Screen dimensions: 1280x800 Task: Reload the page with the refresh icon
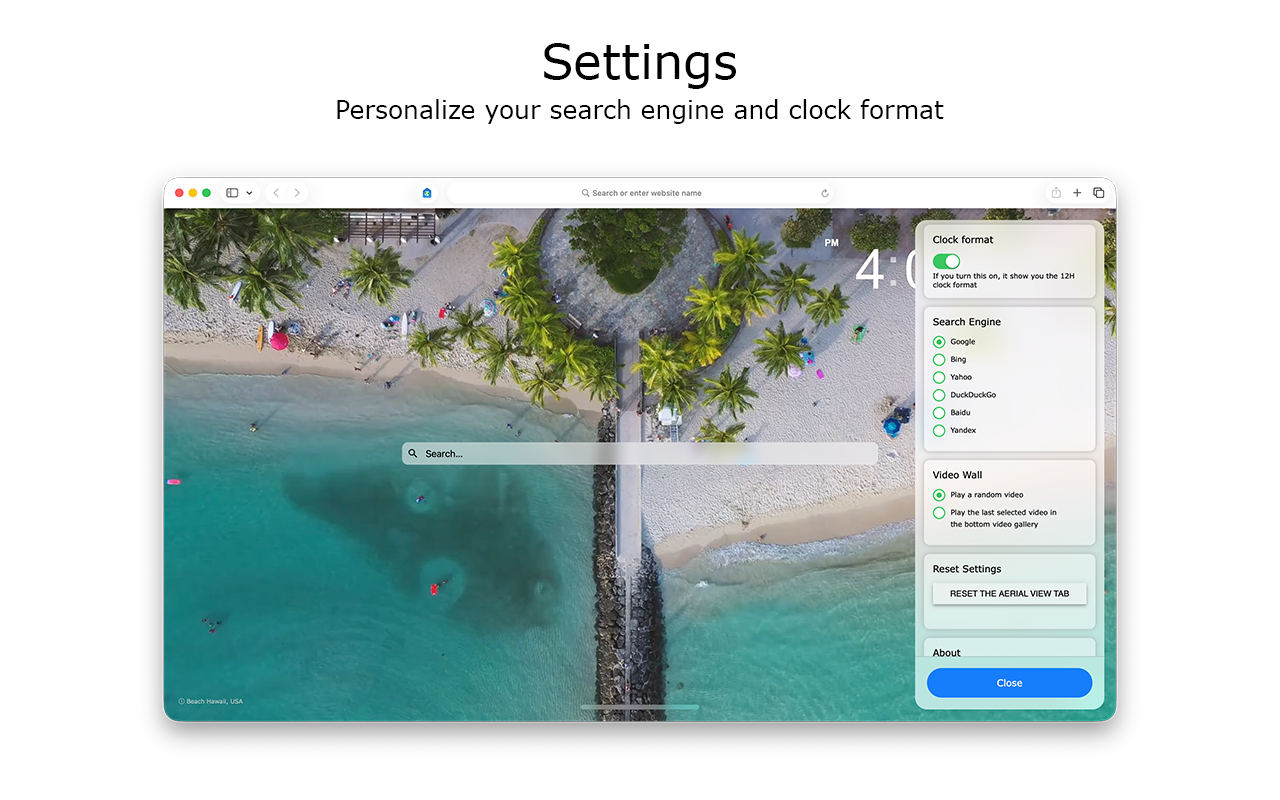(x=825, y=193)
